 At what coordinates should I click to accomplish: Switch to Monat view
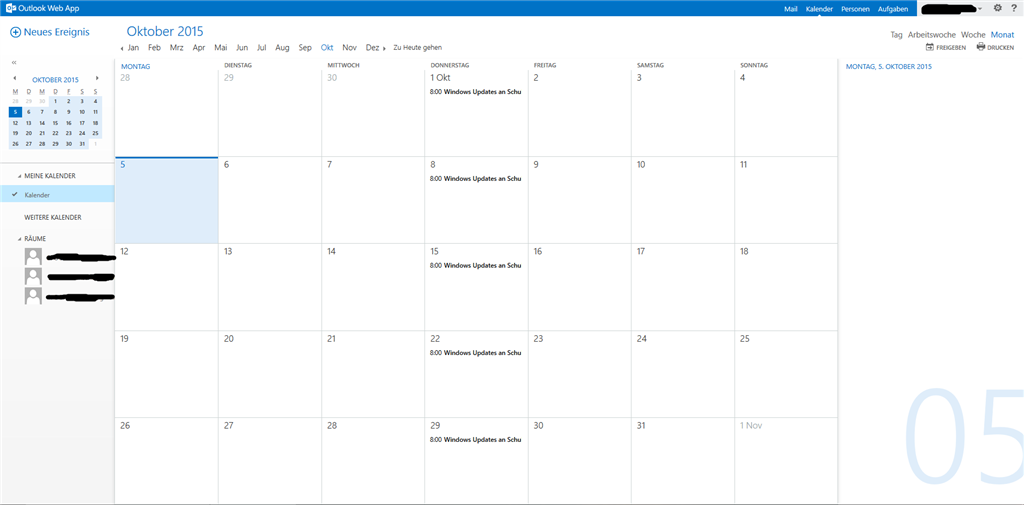pyautogui.click(x=1002, y=35)
